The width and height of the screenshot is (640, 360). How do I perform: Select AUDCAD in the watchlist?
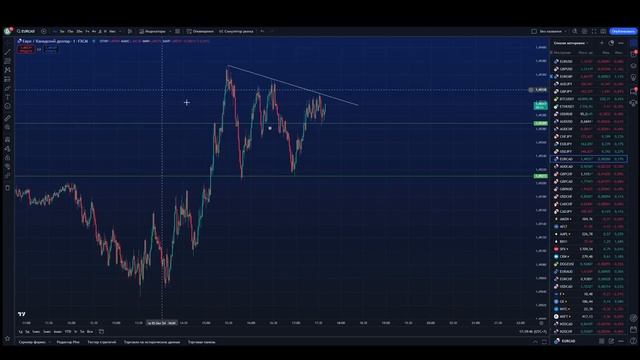[x=589, y=167]
